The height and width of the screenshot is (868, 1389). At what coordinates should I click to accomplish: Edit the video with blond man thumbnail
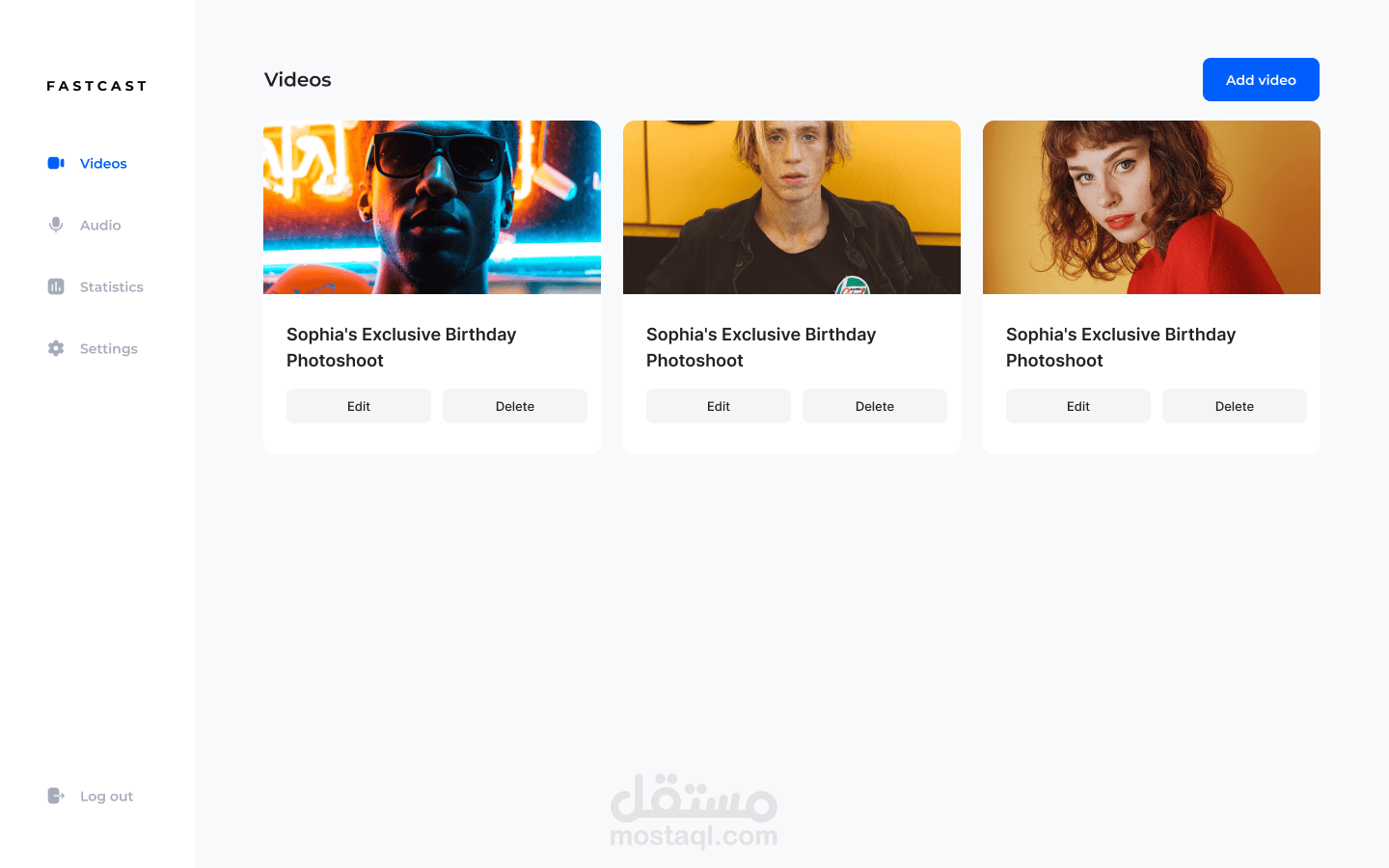(719, 406)
